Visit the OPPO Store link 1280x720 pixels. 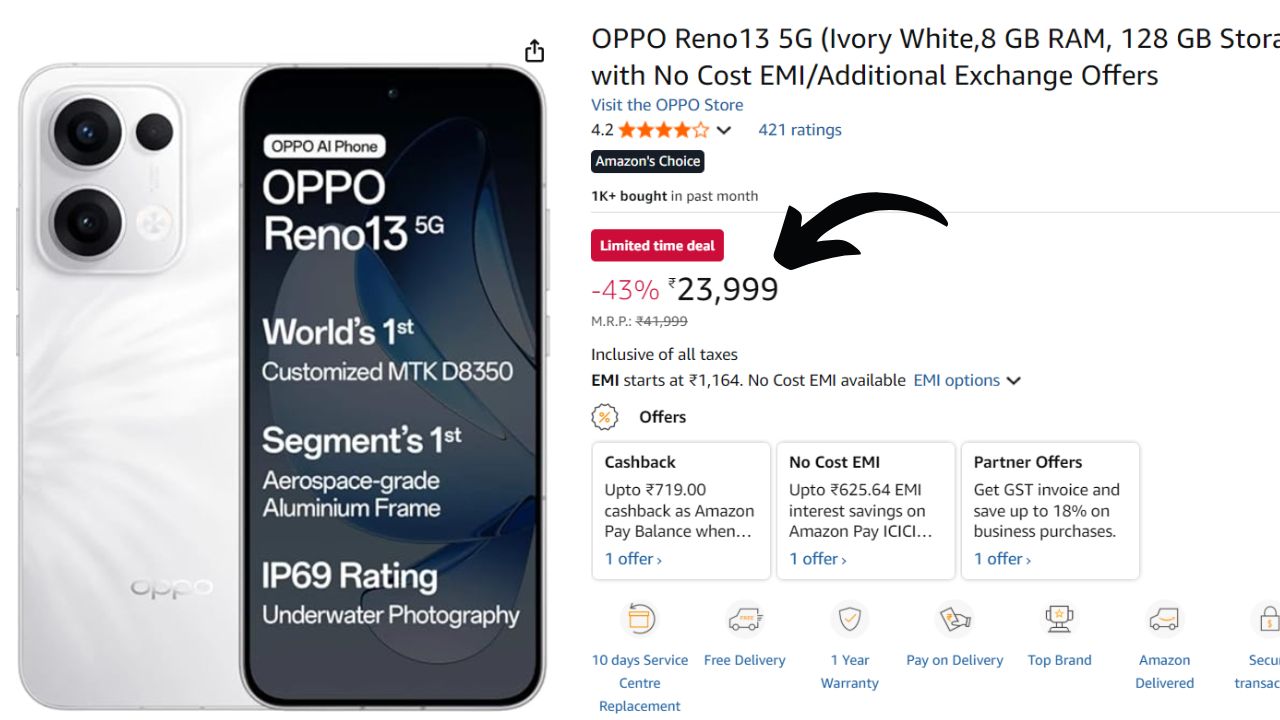(667, 104)
